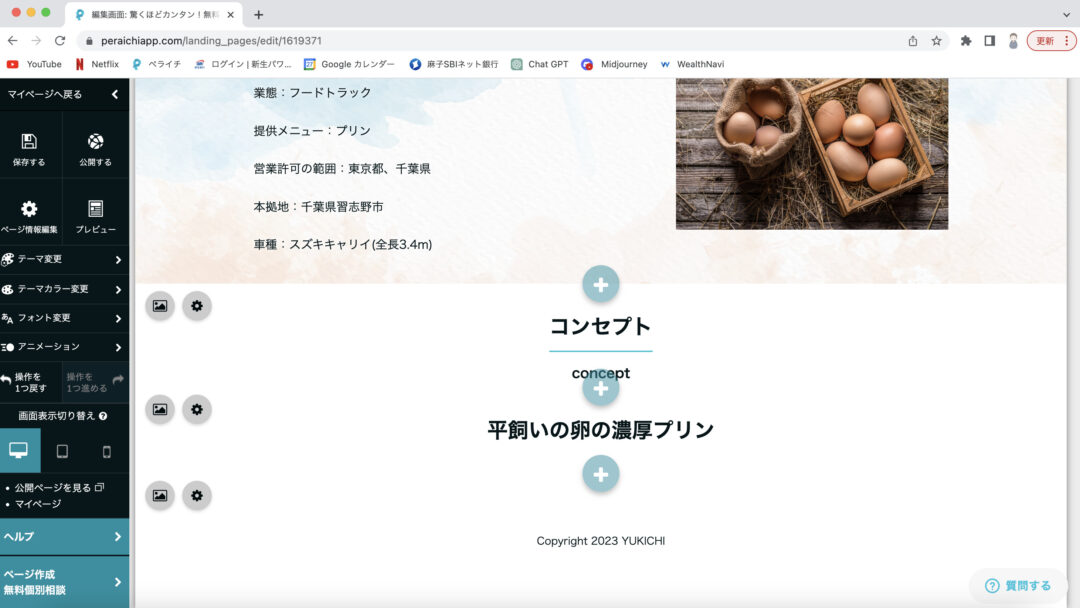The height and width of the screenshot is (608, 1080).
Task: Open Google カレンダー bookmark
Action: tap(350, 64)
